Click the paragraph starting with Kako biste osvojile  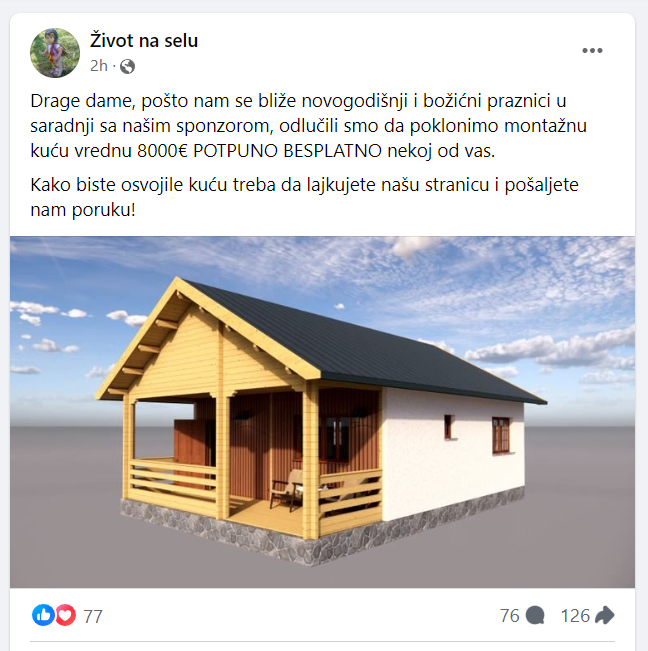point(304,197)
